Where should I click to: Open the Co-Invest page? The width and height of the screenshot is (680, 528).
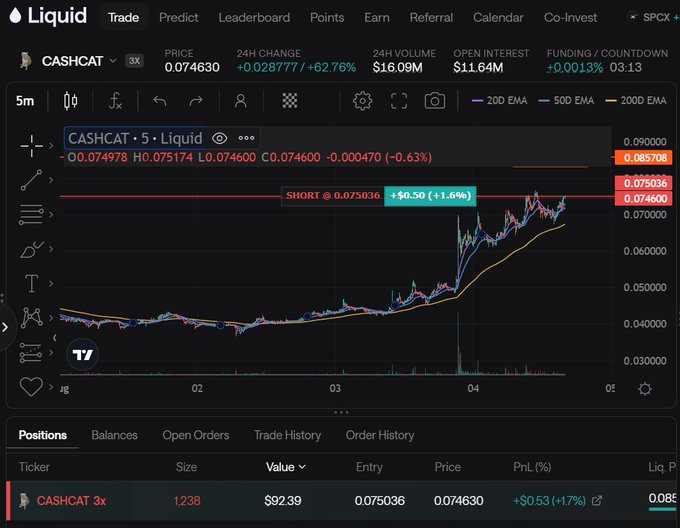[570, 17]
